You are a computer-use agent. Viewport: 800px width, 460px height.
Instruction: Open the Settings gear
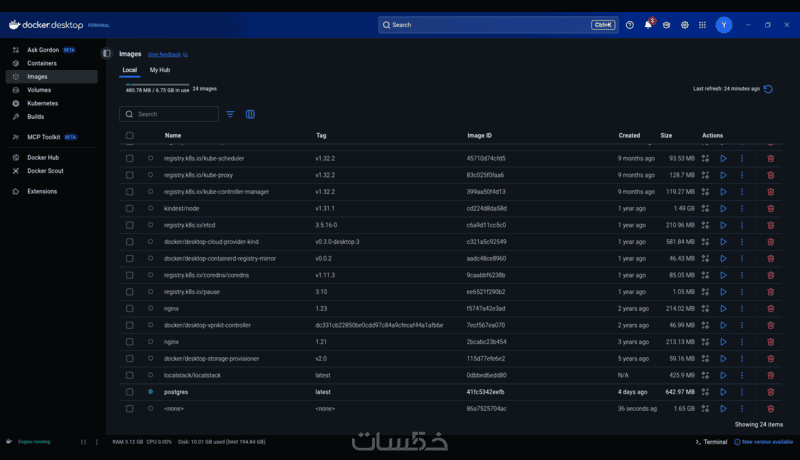pyautogui.click(x=684, y=24)
